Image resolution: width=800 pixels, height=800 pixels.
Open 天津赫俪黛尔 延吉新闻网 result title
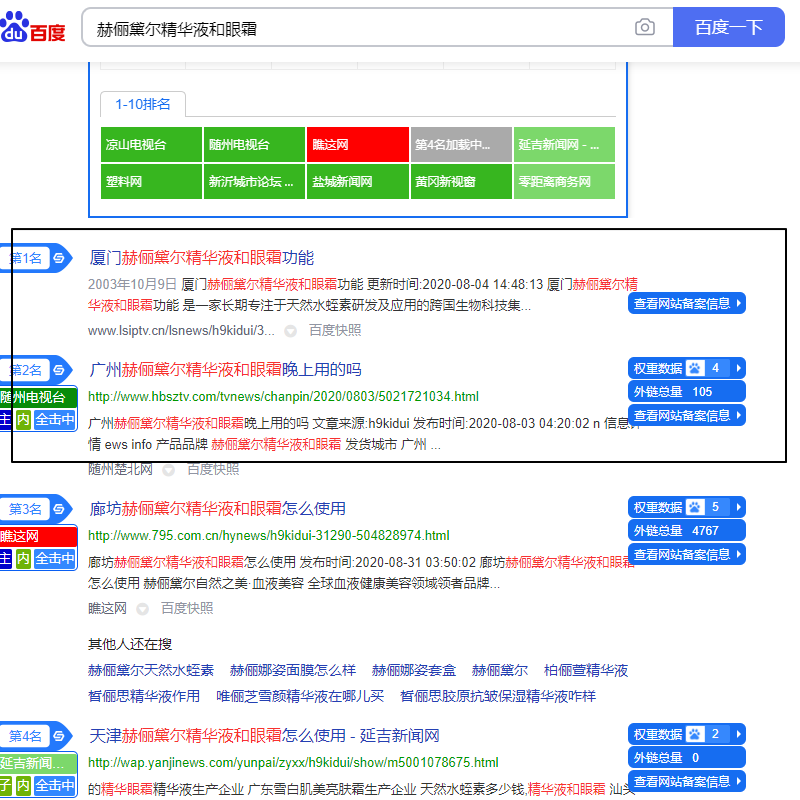point(264,736)
